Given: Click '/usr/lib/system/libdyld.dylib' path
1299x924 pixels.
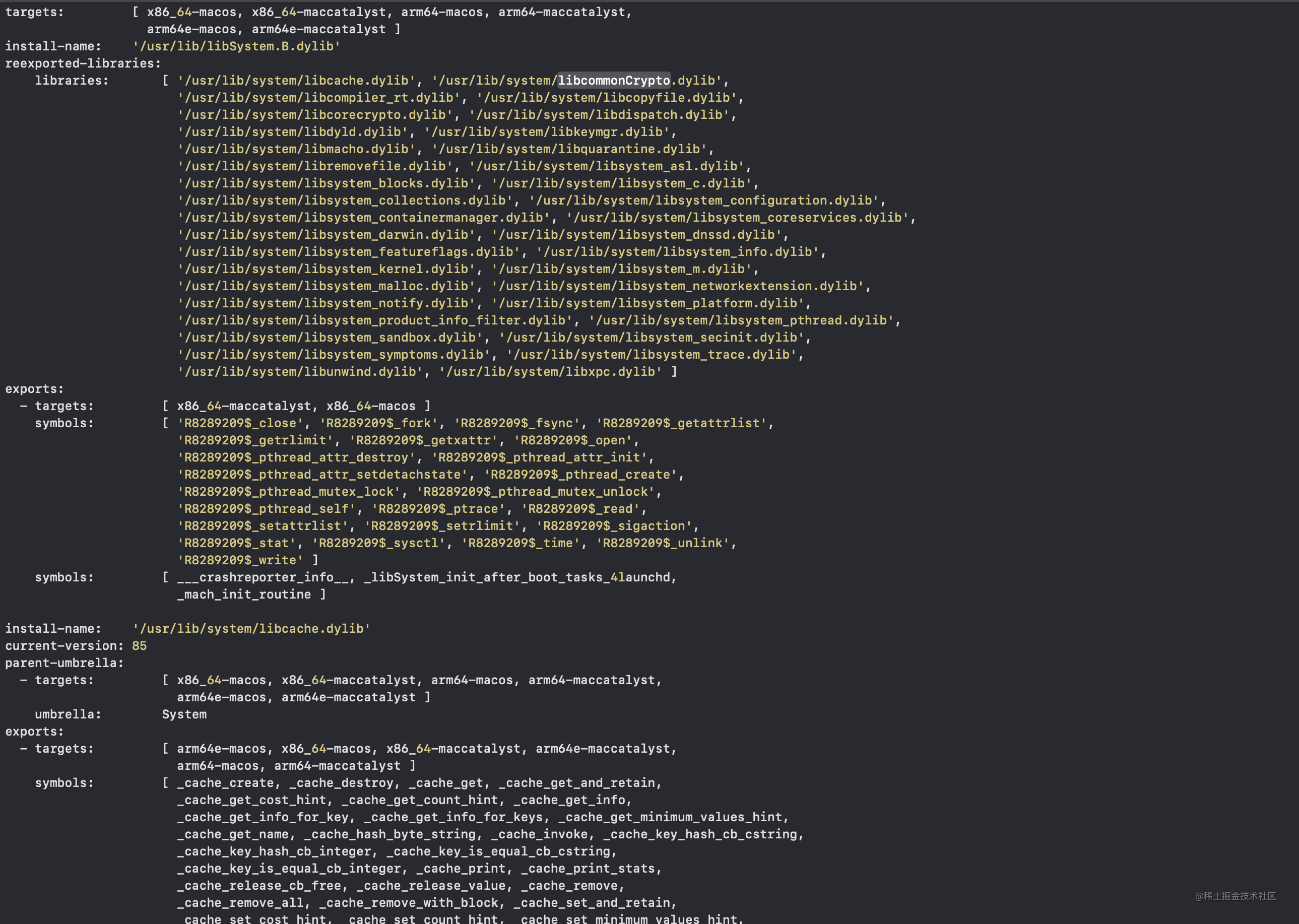Looking at the screenshot, I should (x=292, y=131).
